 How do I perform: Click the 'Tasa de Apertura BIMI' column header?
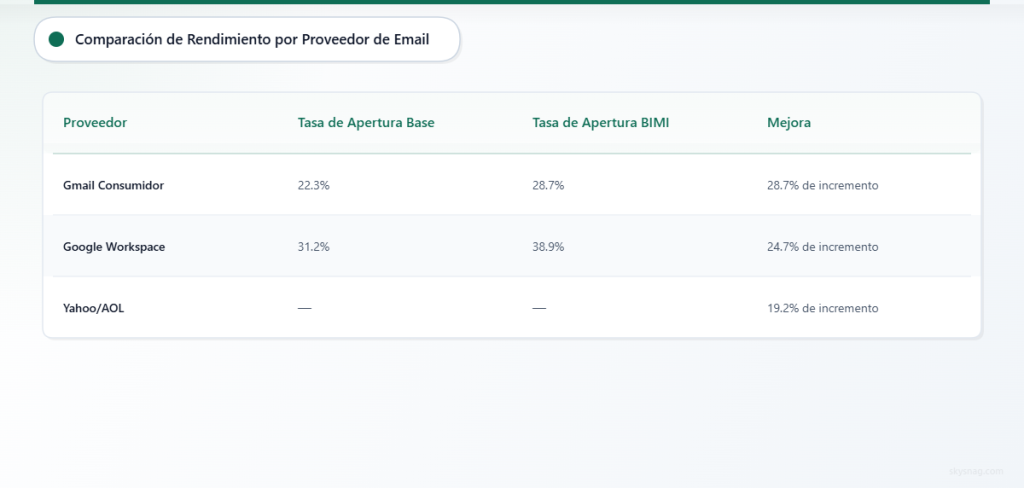[601, 123]
